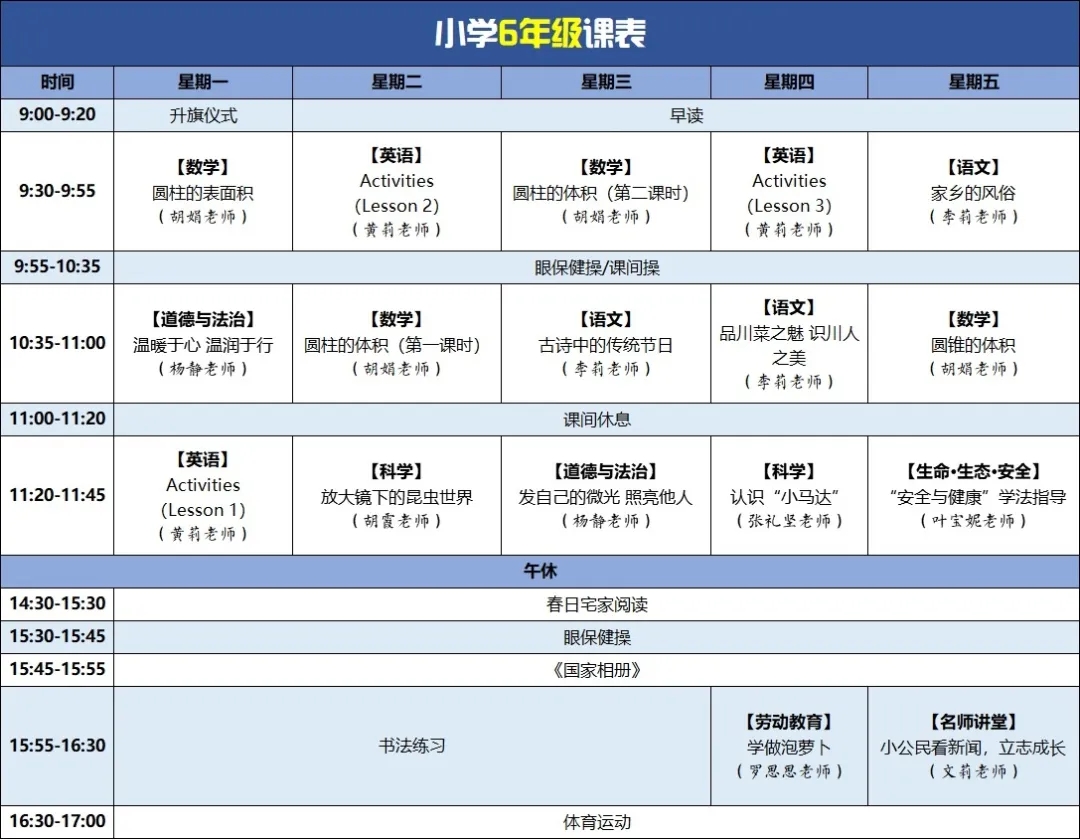The image size is (1080, 840).
Task: Click the 家乡的风俗 Chinese lesson cell
Action: pos(973,191)
